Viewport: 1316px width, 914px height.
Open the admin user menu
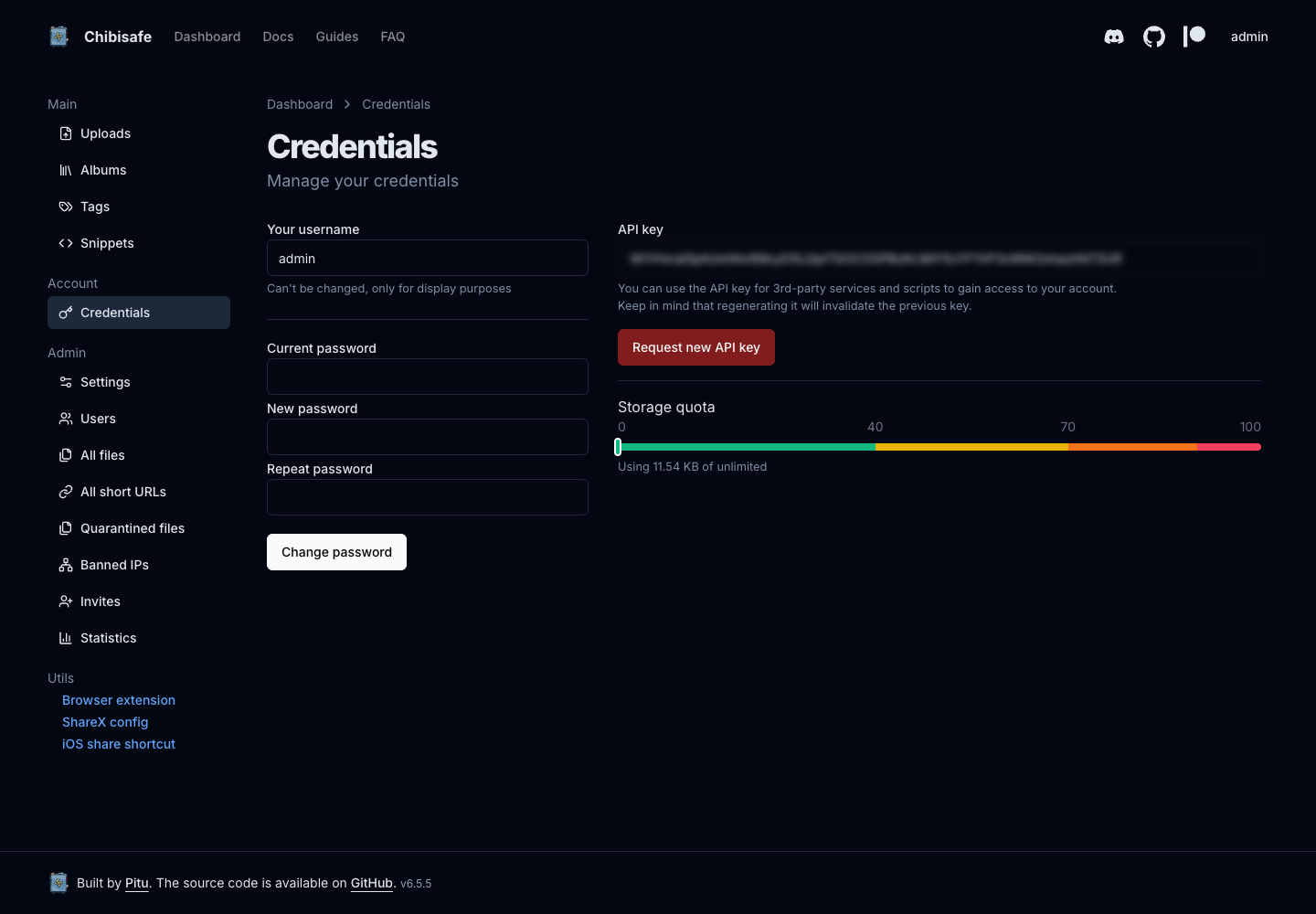click(1249, 37)
